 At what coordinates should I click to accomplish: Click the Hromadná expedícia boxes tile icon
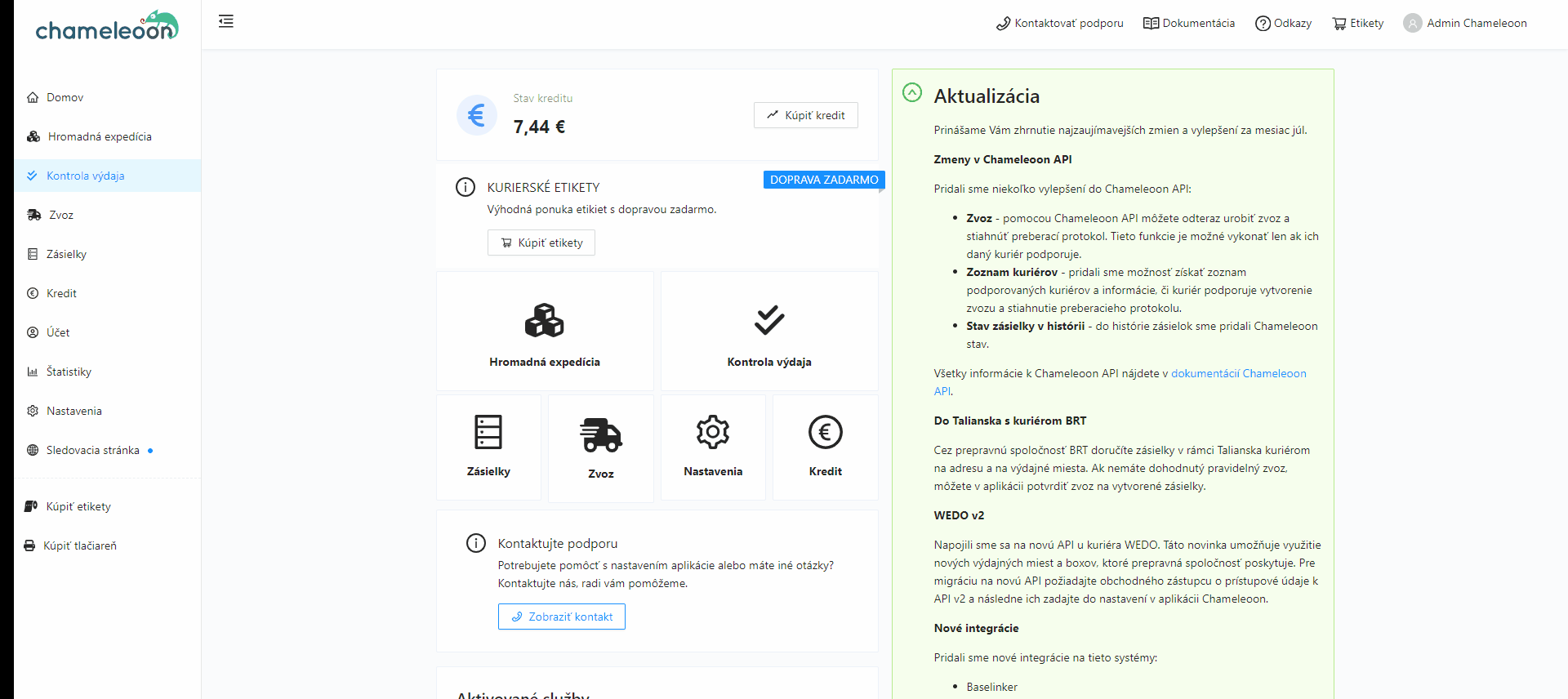pyautogui.click(x=544, y=320)
